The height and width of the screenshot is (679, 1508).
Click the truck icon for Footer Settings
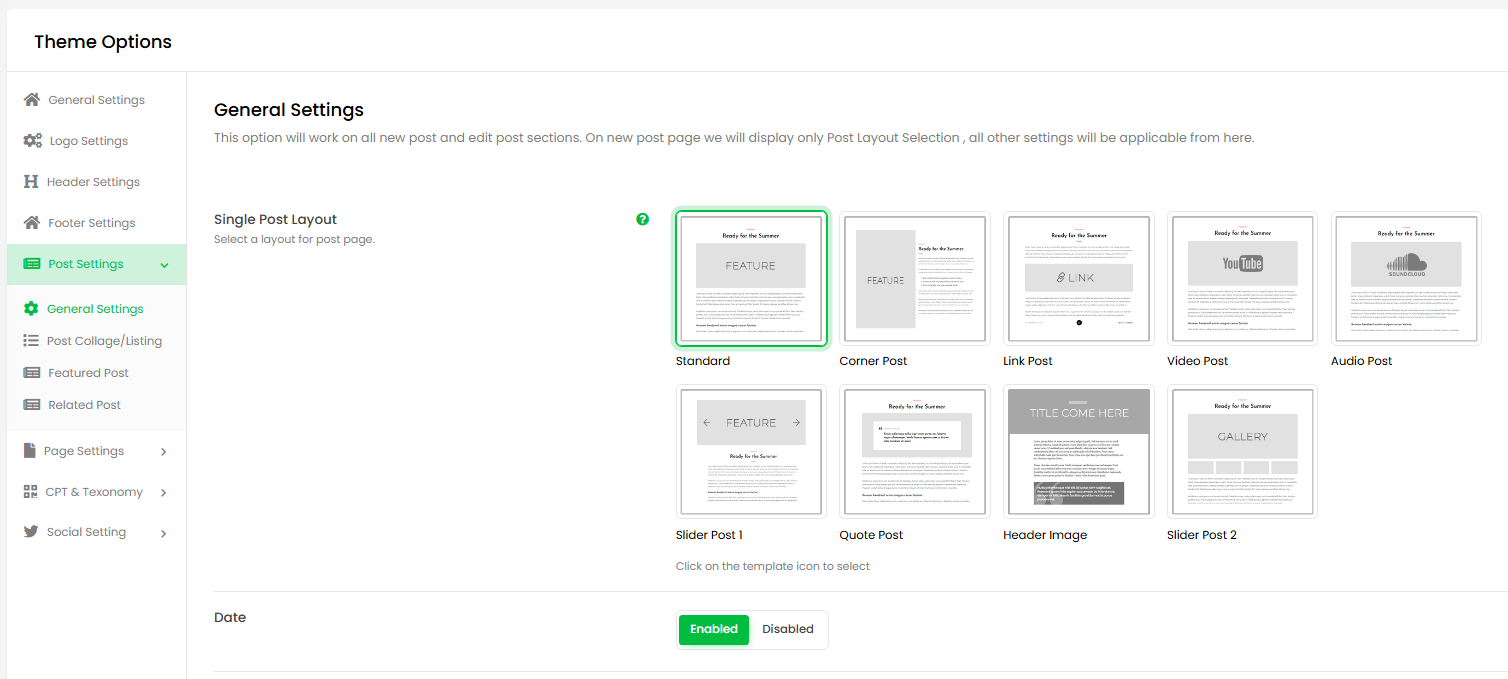[32, 223]
